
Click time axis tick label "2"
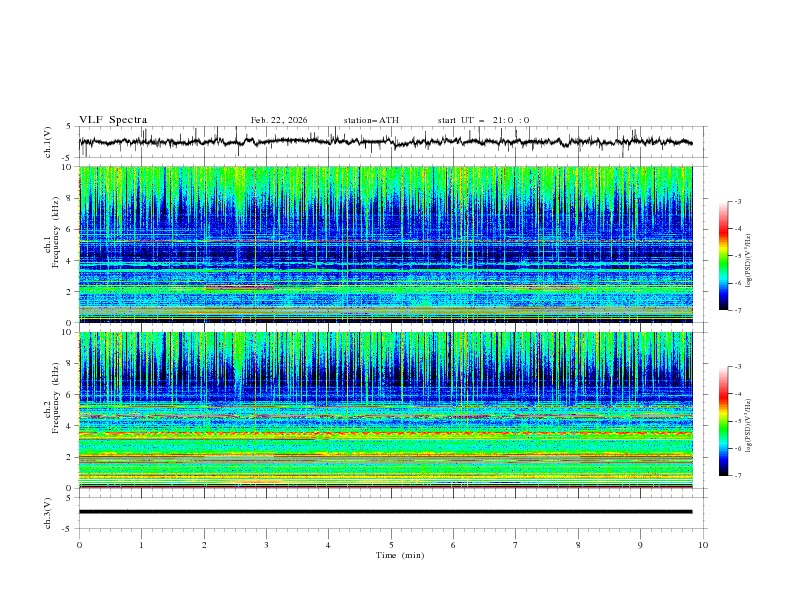[204, 545]
